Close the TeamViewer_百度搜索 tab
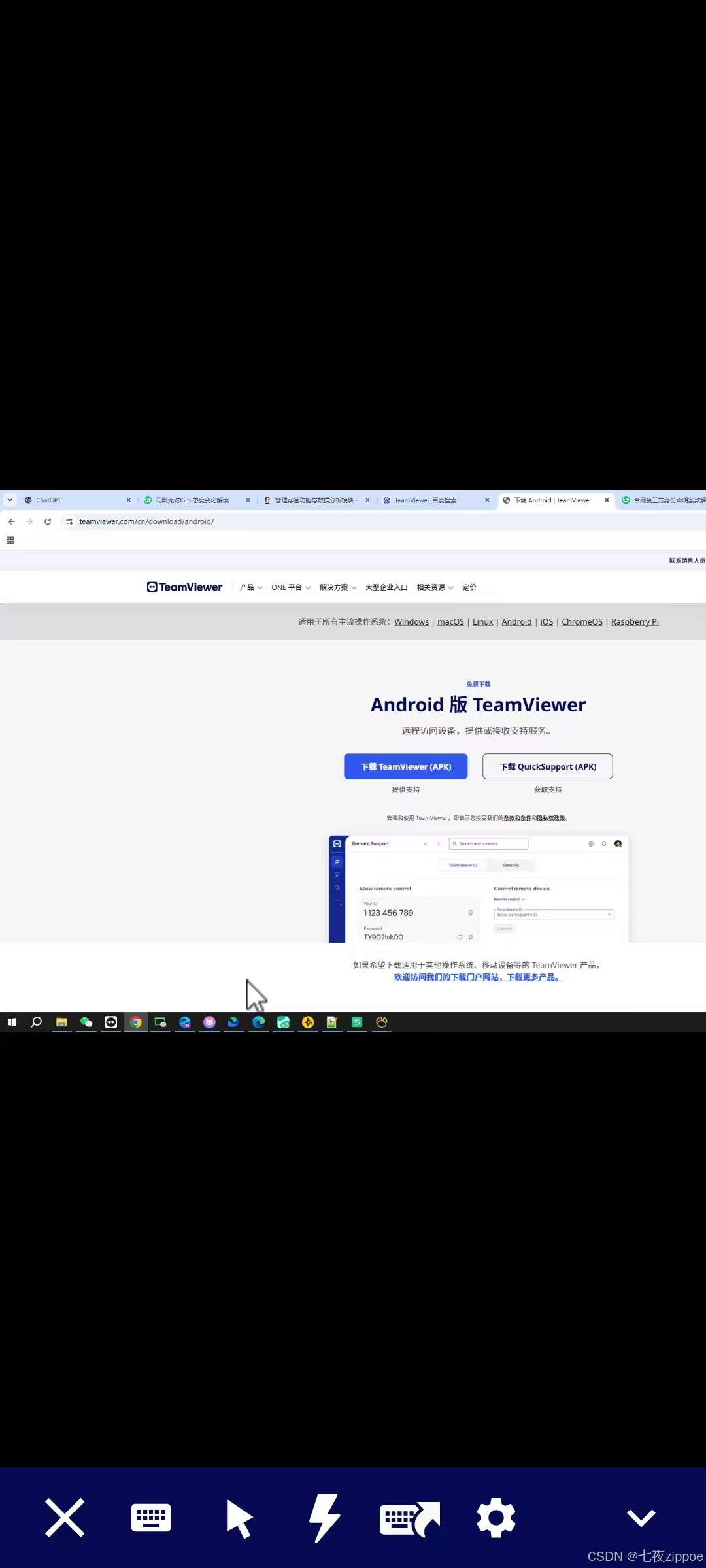This screenshot has height=1568, width=706. coord(487,500)
